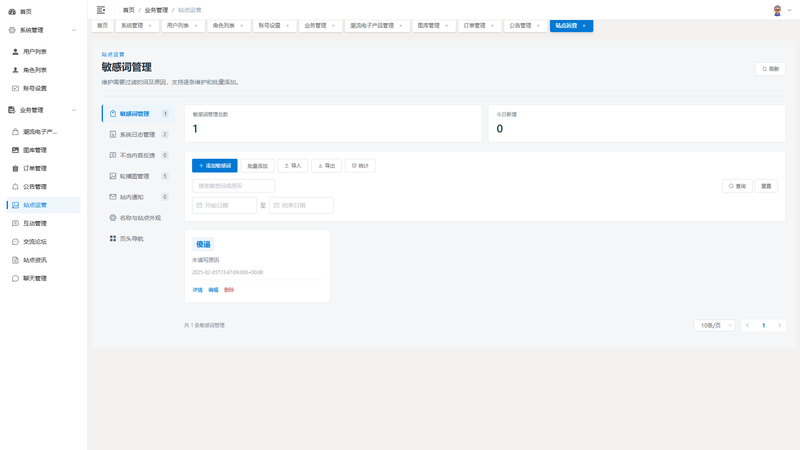
Task: Close the 订单管理 tab
Action: pos(492,26)
